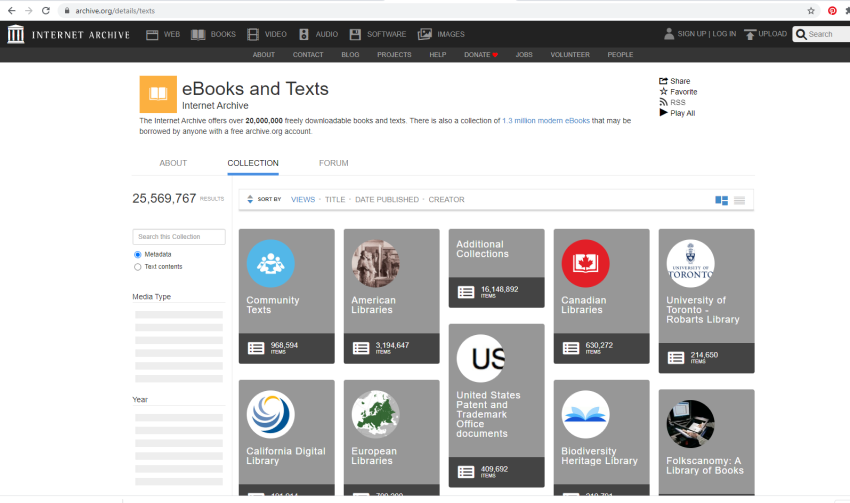The height and width of the screenshot is (503, 850).
Task: Open the FORUM tab
Action: point(333,163)
